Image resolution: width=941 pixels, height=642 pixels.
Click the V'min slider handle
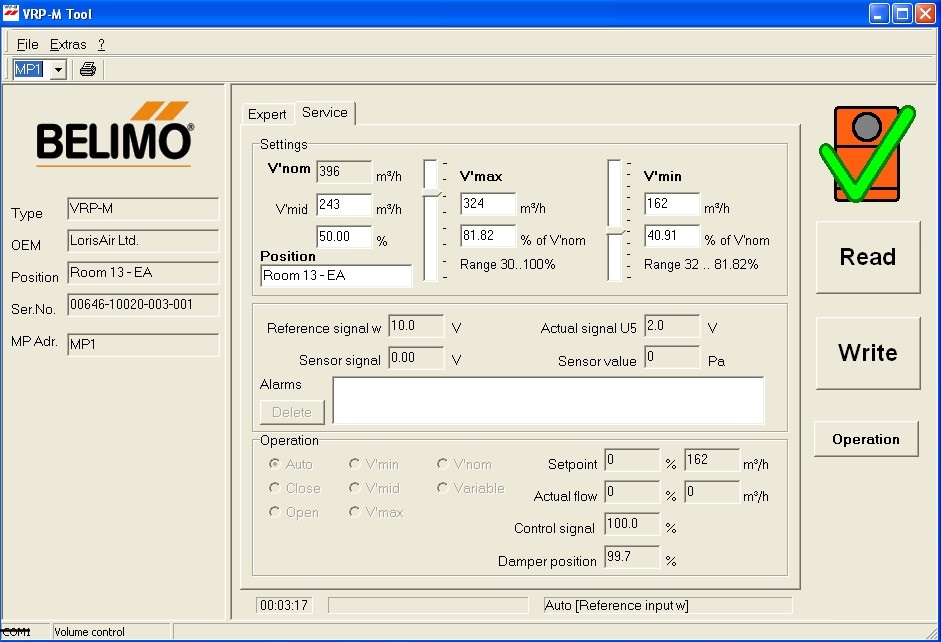tap(615, 231)
